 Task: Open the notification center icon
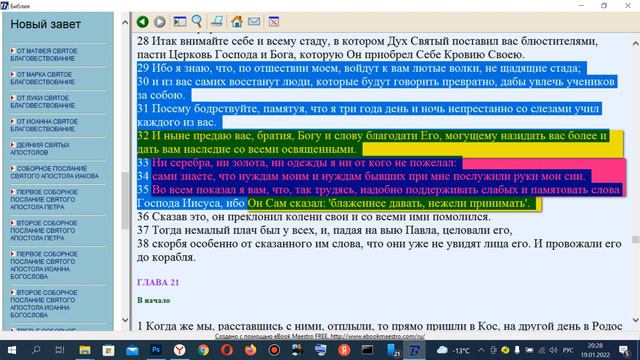(624, 350)
